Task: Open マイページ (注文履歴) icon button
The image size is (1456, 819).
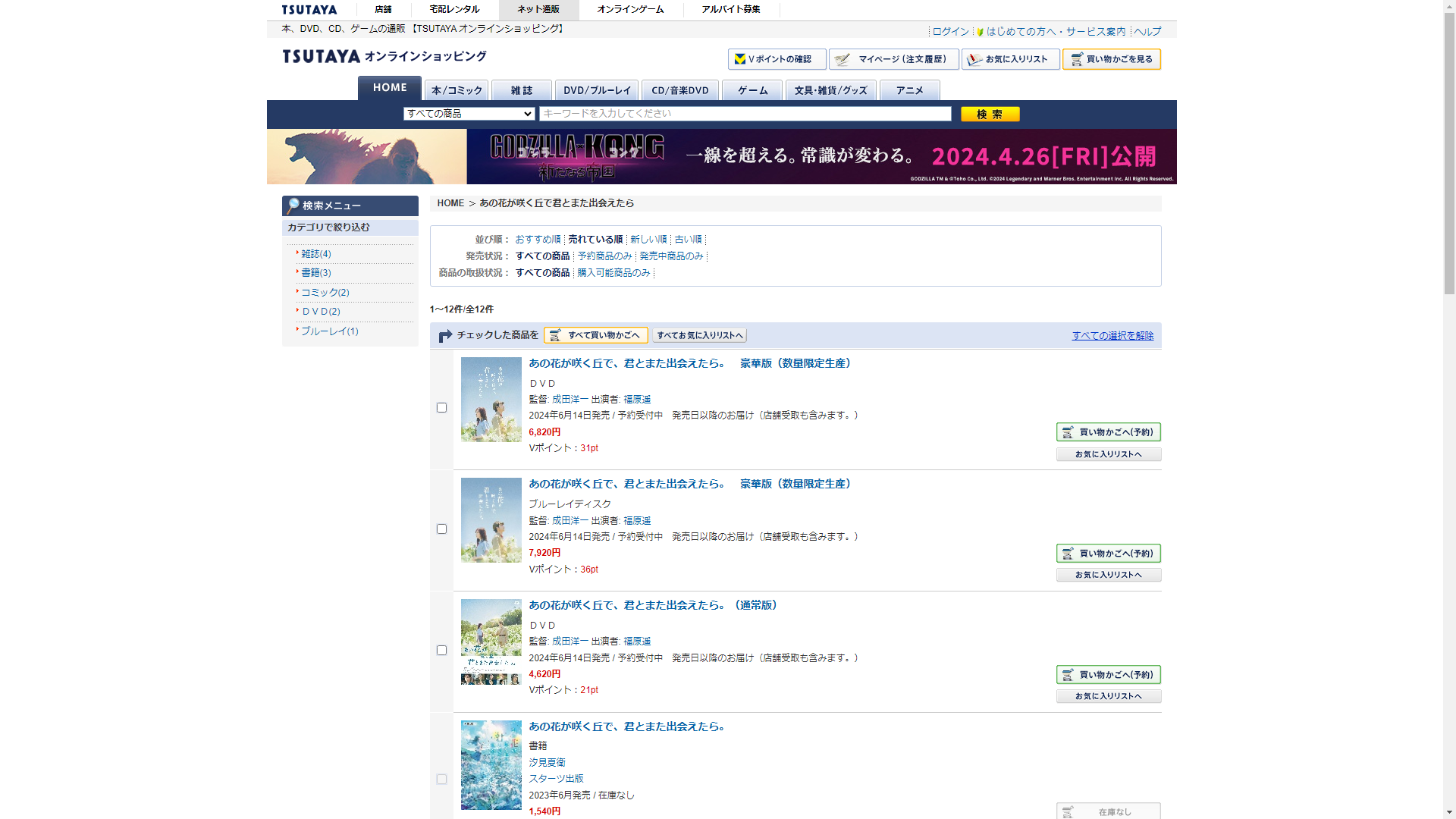Action: (893, 59)
